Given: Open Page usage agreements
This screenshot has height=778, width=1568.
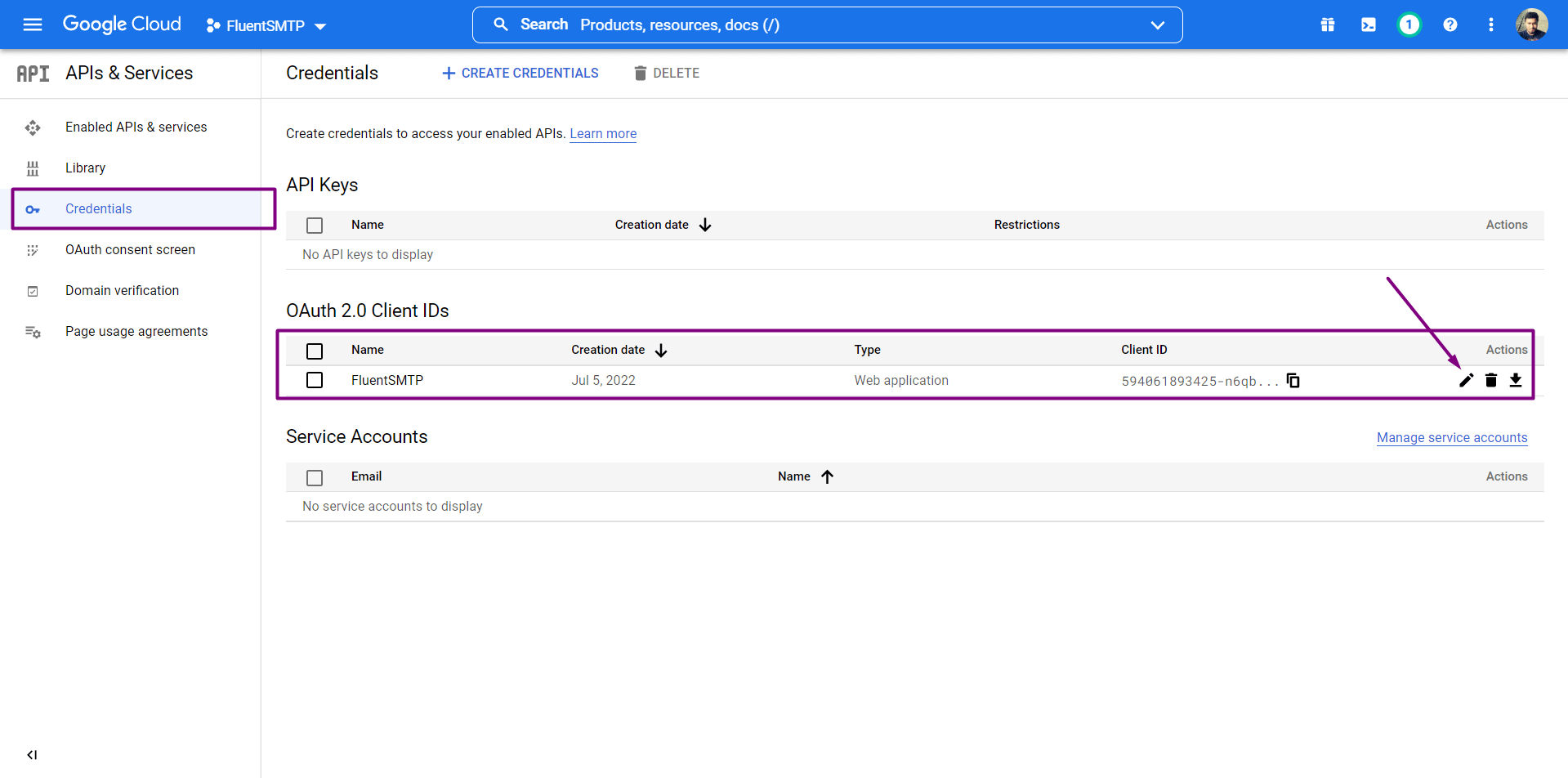Looking at the screenshot, I should click(136, 331).
